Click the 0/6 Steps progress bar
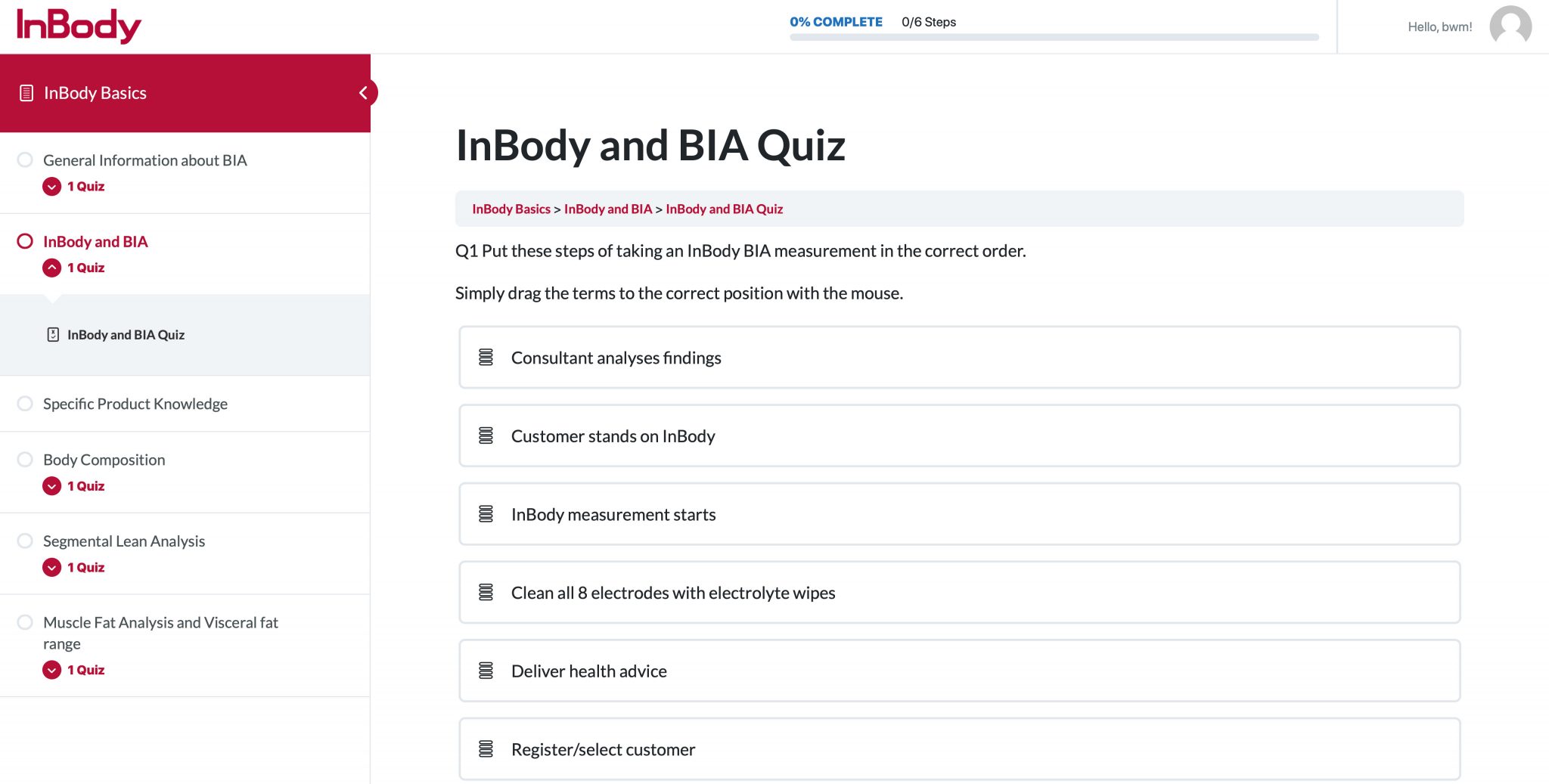This screenshot has width=1549, height=784. point(1054,36)
